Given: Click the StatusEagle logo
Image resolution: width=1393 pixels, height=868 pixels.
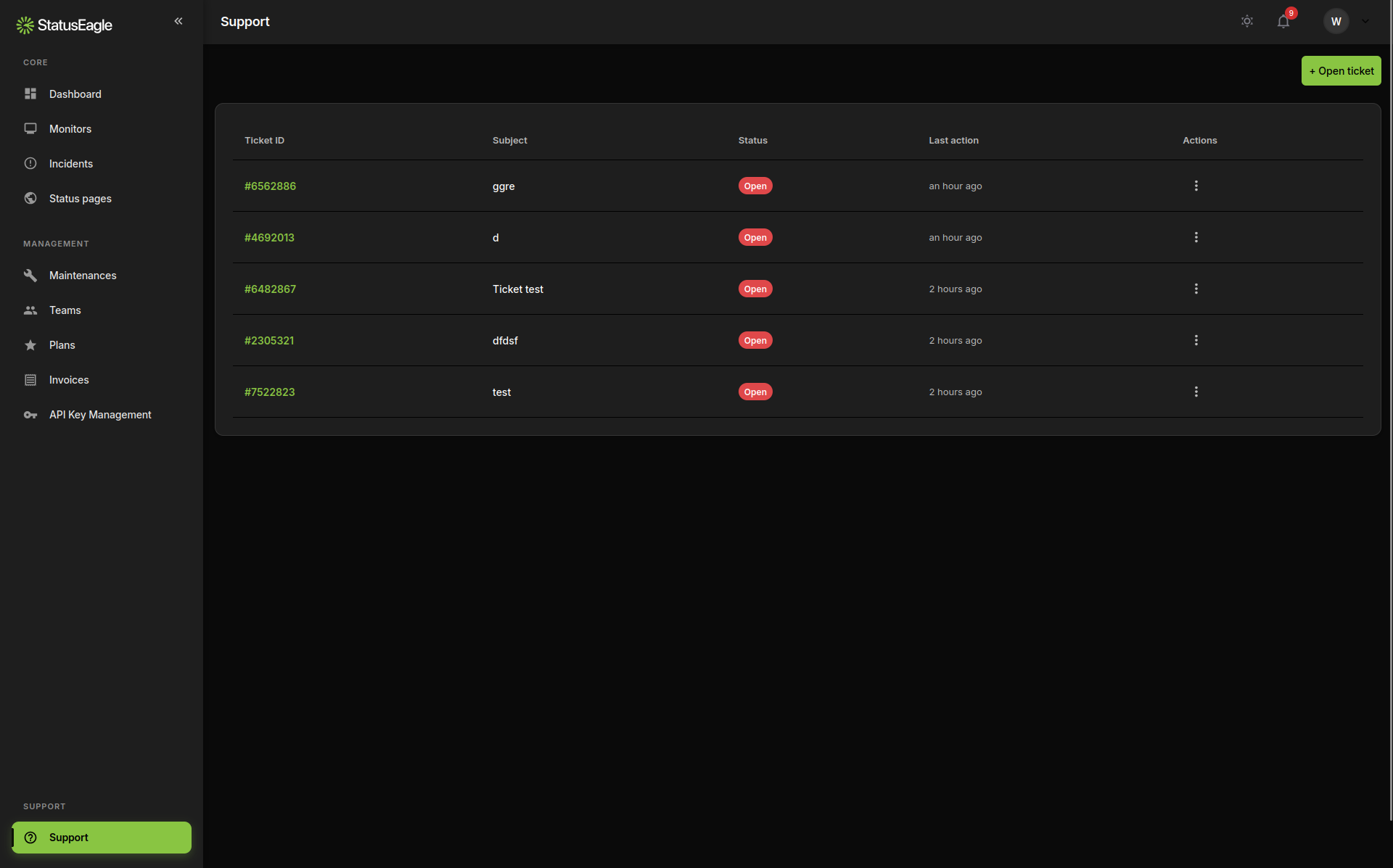Looking at the screenshot, I should click(64, 24).
